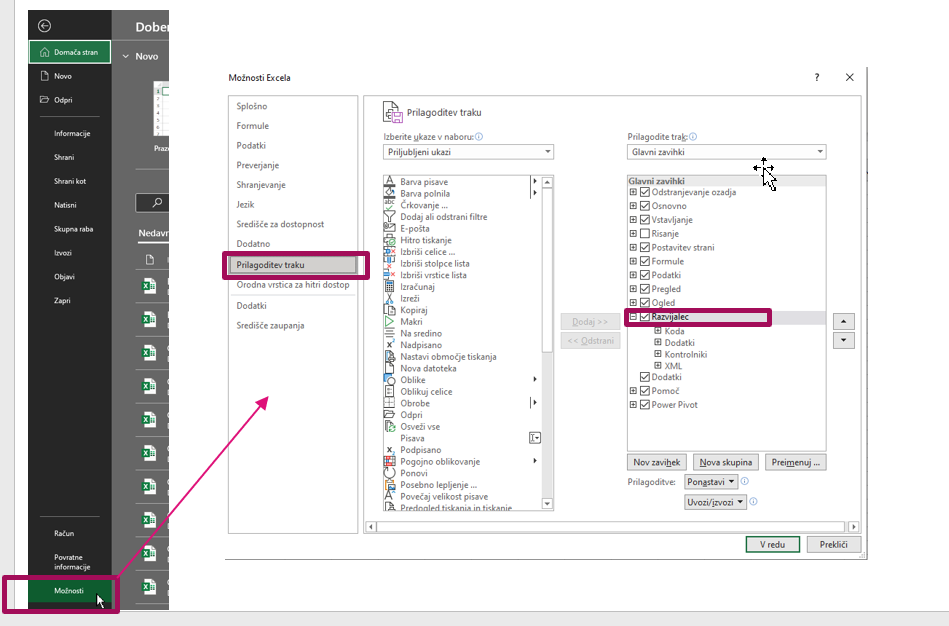Click the Barva polnila command icon
The image size is (949, 626).
[x=389, y=193]
